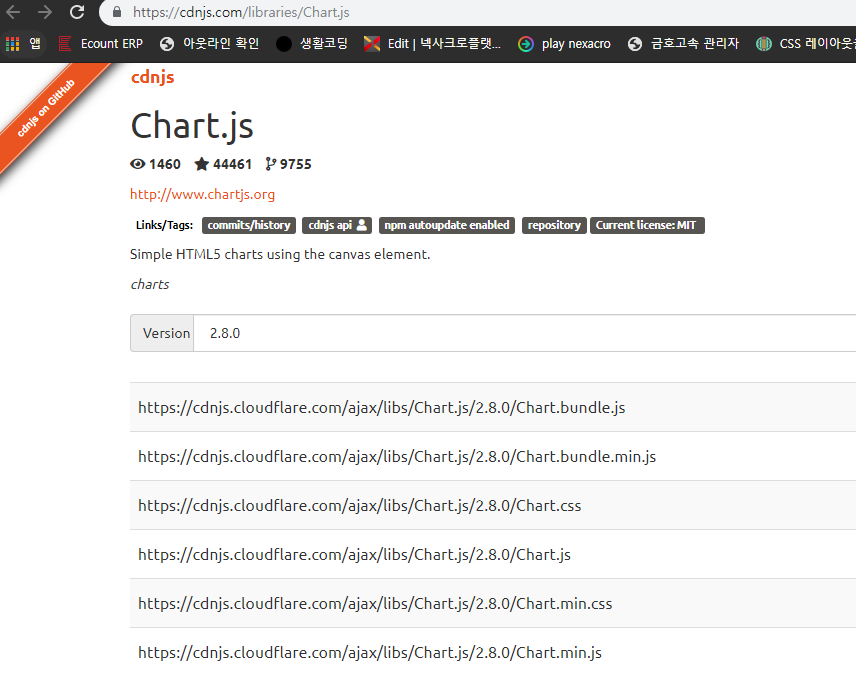The height and width of the screenshot is (681, 856).
Task: Select the 2.8.0/Chart.css URL row
Action: [x=493, y=506]
